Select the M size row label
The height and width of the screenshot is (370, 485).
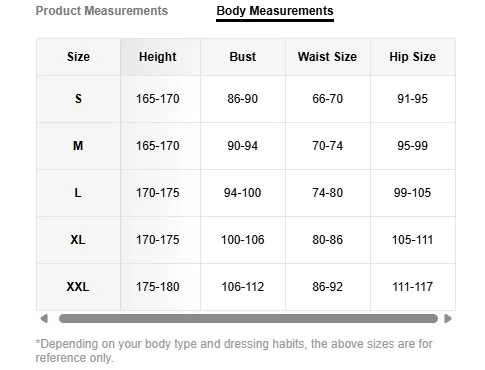pyautogui.click(x=78, y=146)
